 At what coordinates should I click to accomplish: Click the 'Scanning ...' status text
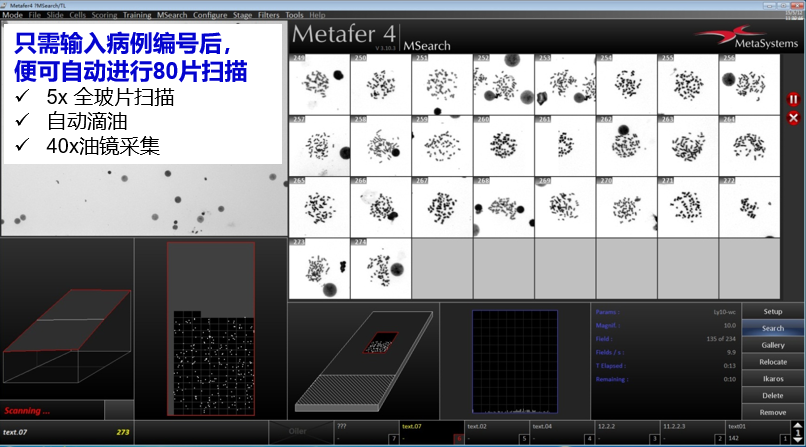(27, 411)
